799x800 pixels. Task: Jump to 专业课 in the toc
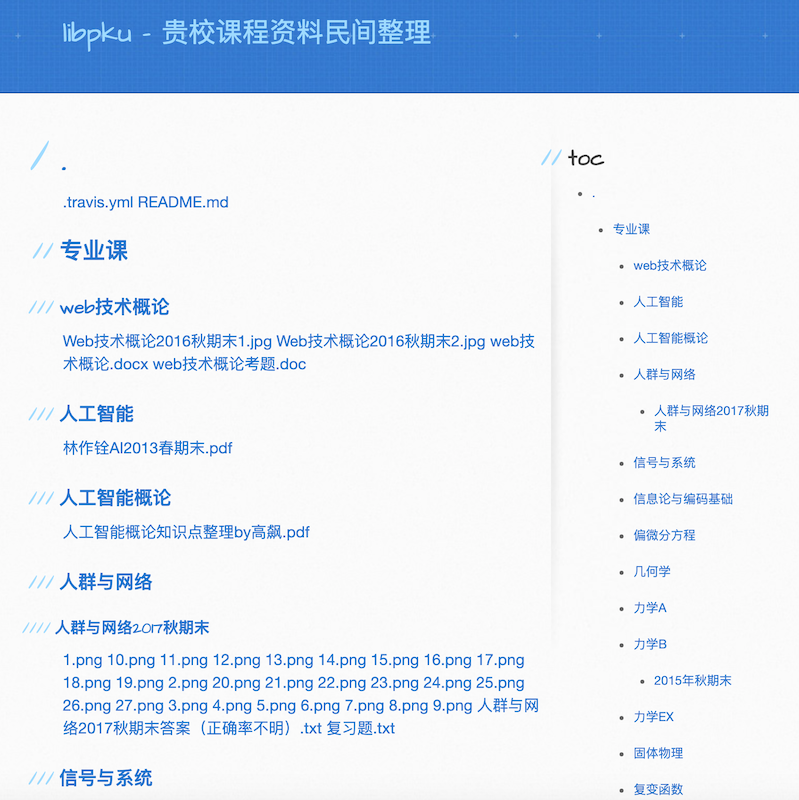(631, 229)
